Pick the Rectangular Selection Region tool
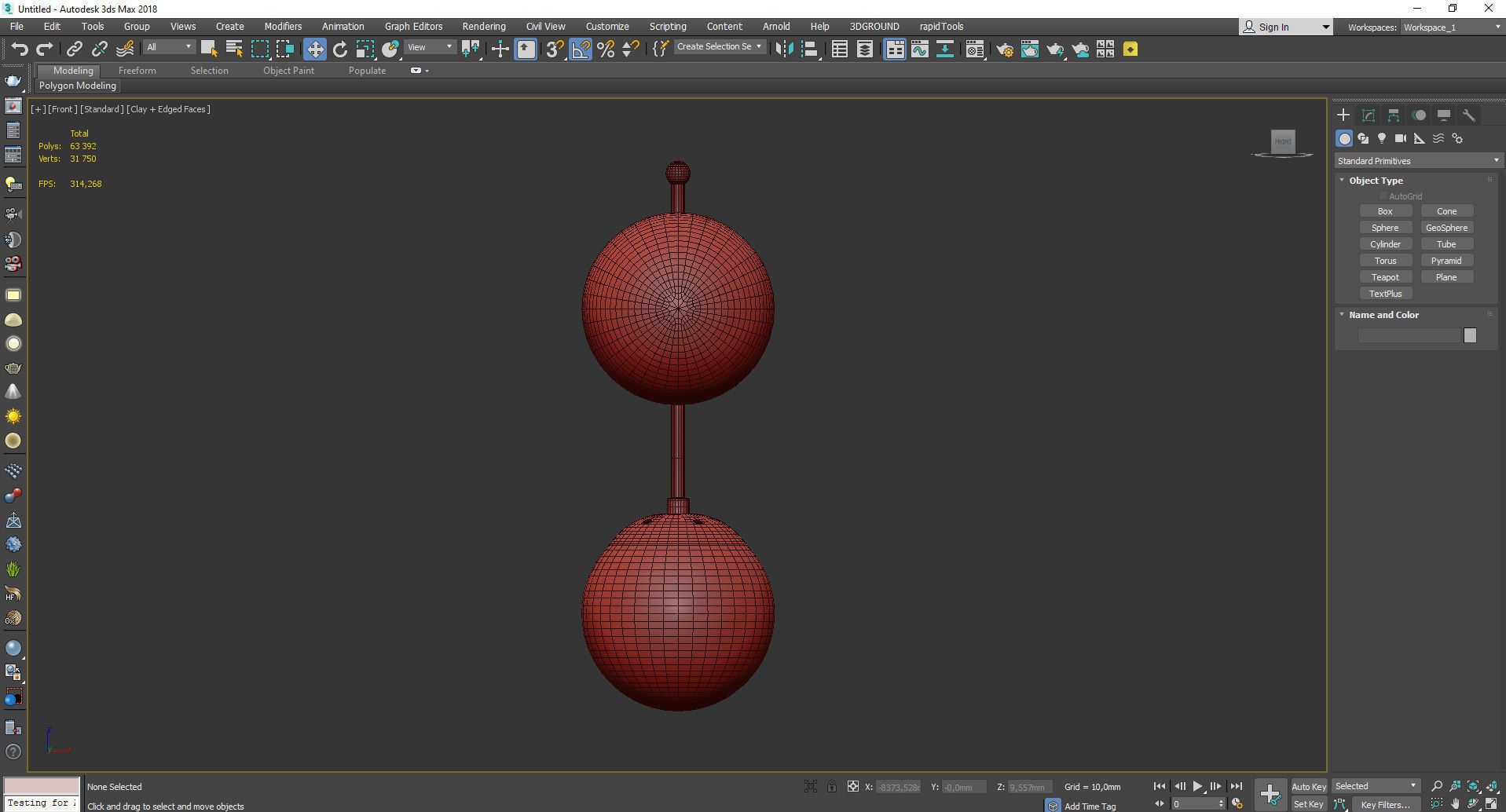 [x=259, y=49]
